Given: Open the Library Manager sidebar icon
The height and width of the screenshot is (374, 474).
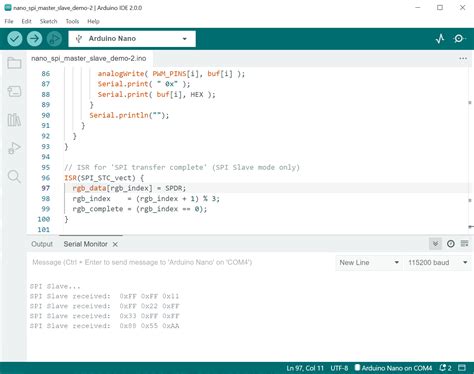Looking at the screenshot, I should (14, 119).
